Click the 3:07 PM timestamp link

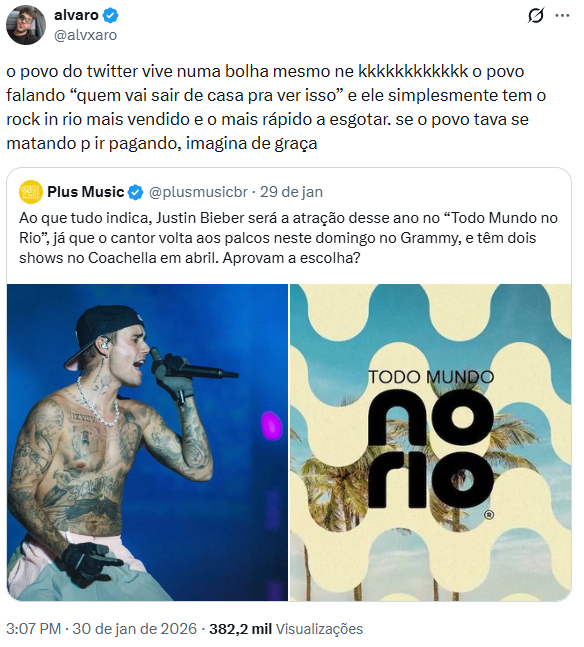tap(33, 629)
